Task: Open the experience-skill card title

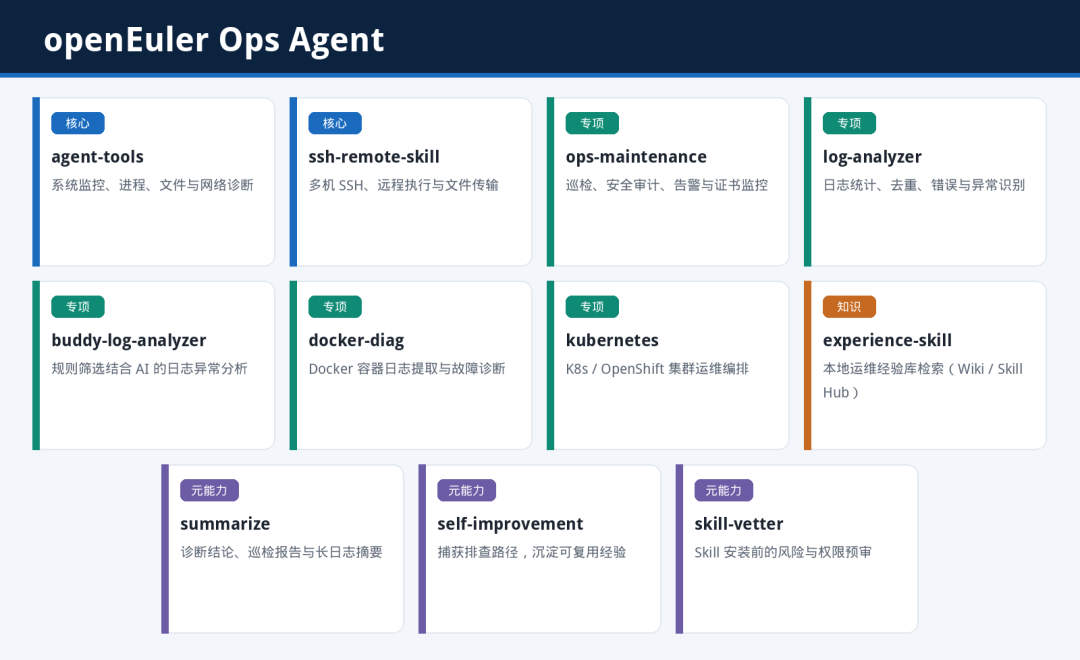Action: pos(887,340)
